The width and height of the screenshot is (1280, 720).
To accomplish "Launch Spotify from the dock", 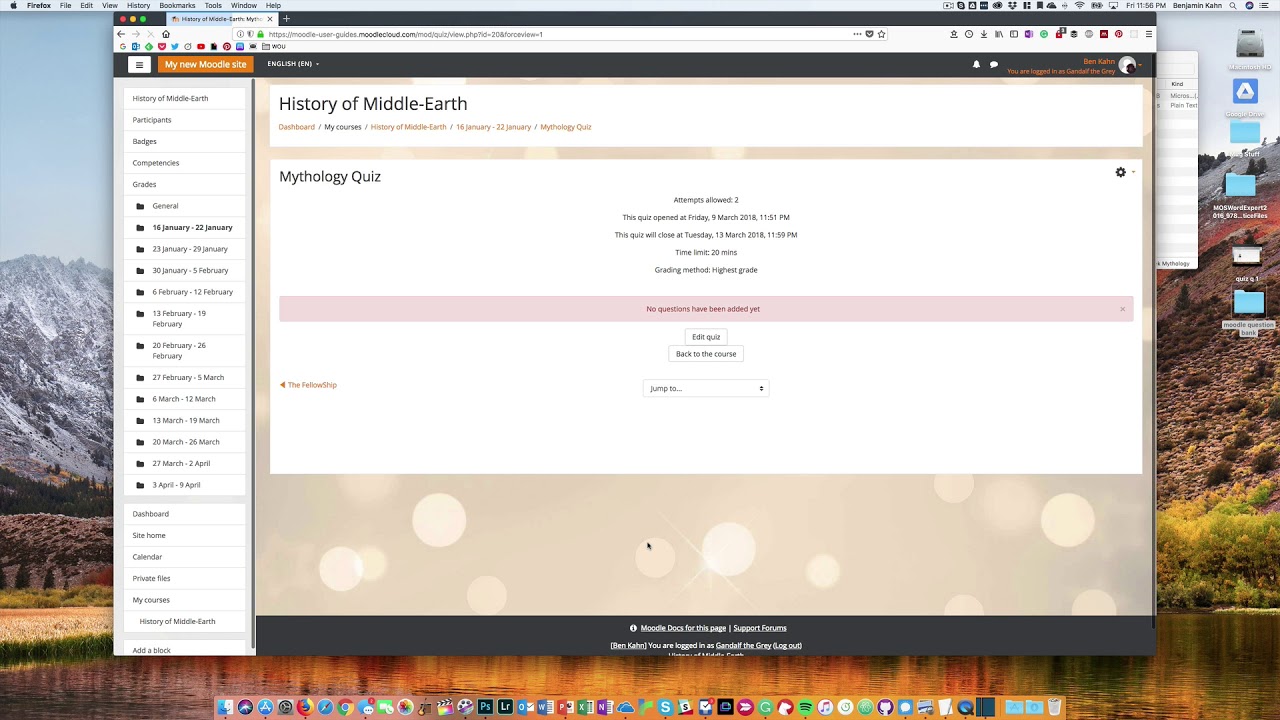I will pyautogui.click(x=805, y=707).
